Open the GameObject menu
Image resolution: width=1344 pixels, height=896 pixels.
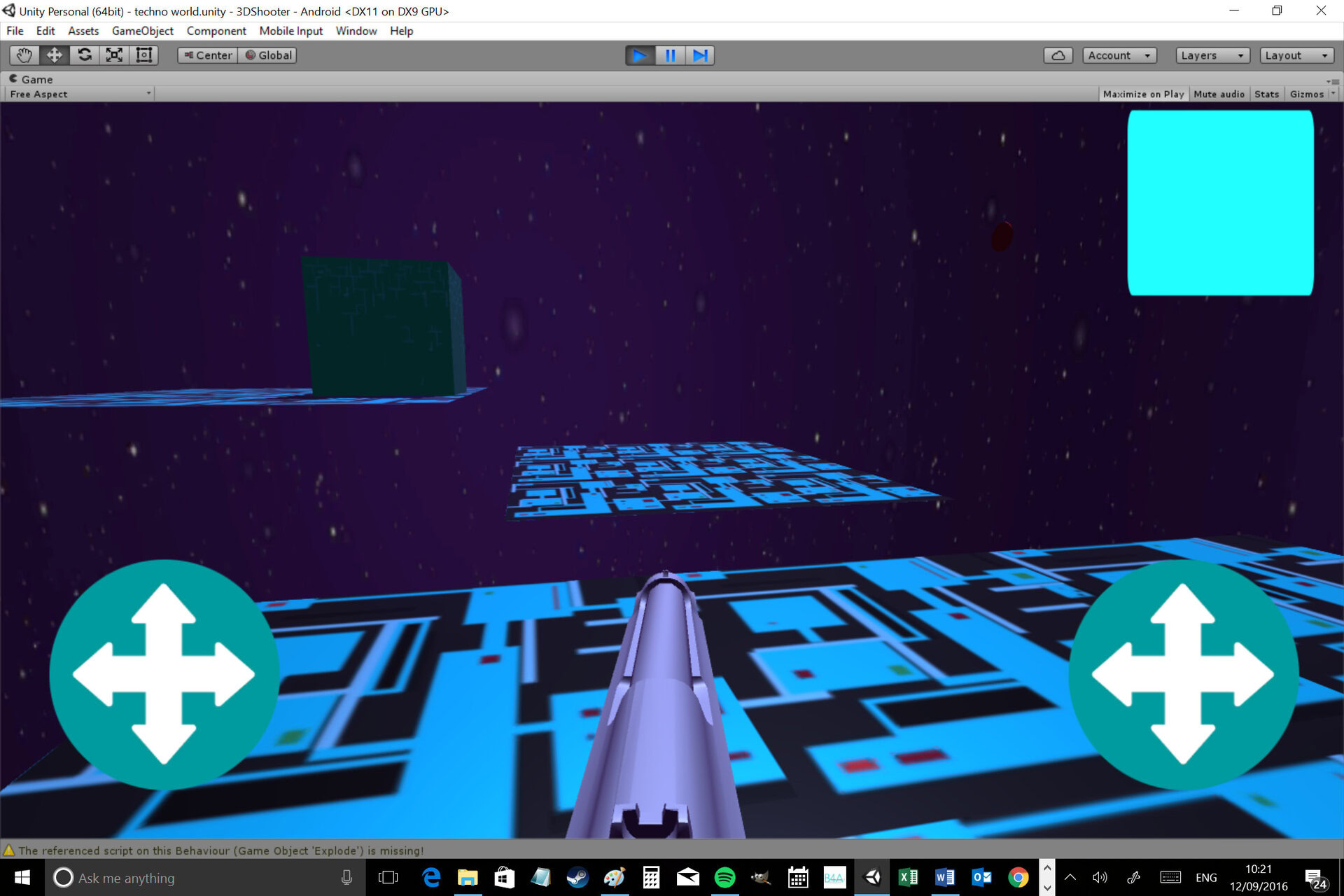pos(142,31)
